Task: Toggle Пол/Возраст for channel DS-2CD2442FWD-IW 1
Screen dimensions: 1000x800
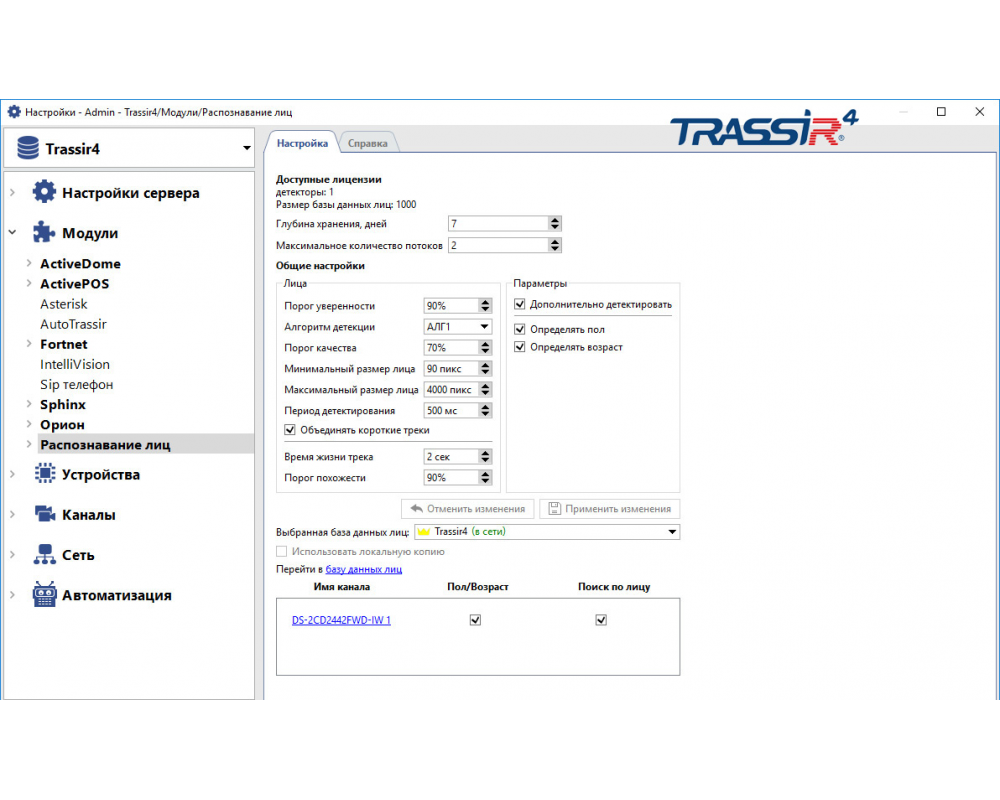Action: [x=475, y=620]
